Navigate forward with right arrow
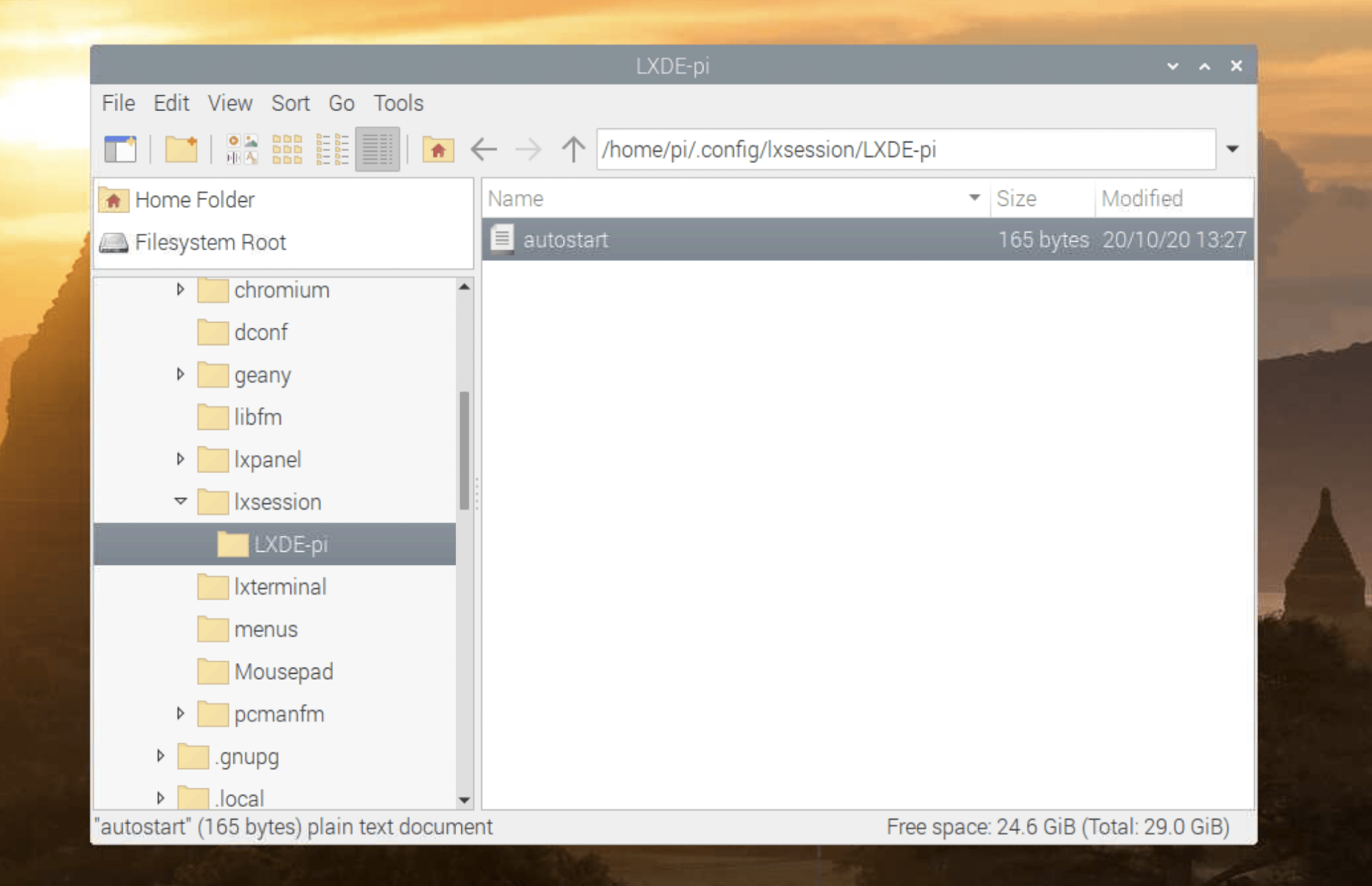1372x886 pixels. (x=529, y=149)
